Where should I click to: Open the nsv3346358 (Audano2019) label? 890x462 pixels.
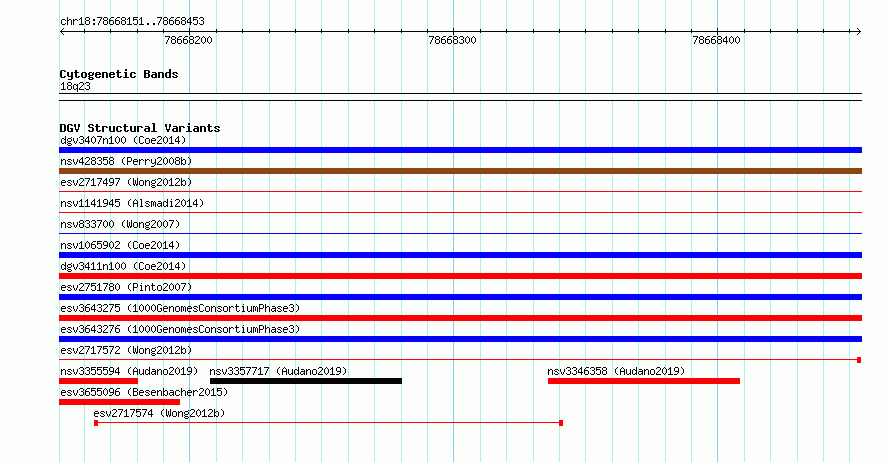point(616,371)
